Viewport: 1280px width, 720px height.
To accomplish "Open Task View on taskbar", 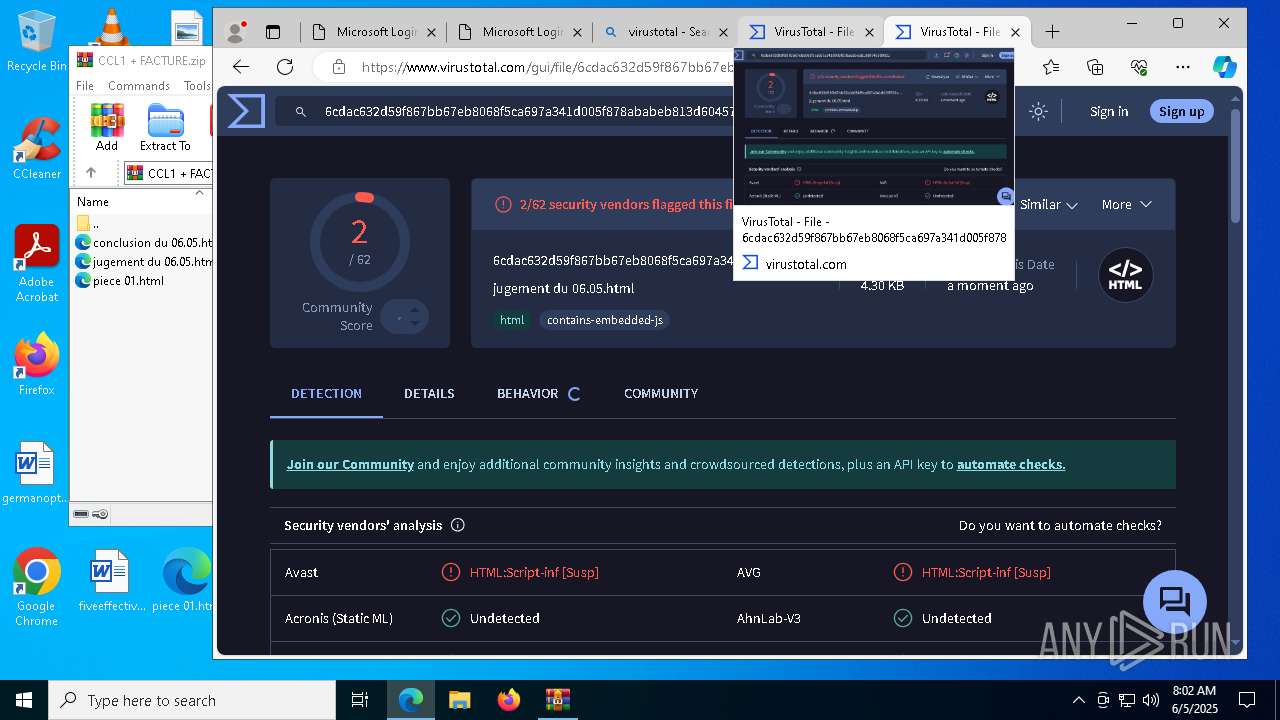I will pos(360,700).
